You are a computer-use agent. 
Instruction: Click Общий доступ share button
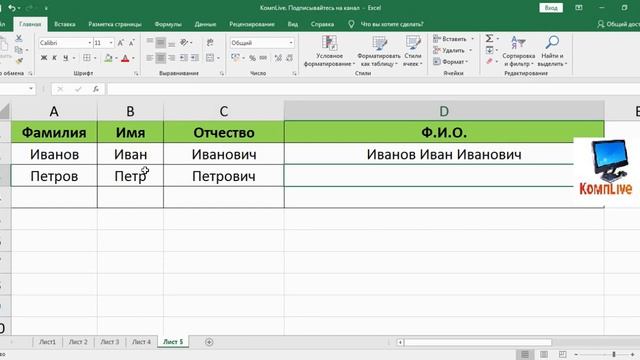point(618,24)
